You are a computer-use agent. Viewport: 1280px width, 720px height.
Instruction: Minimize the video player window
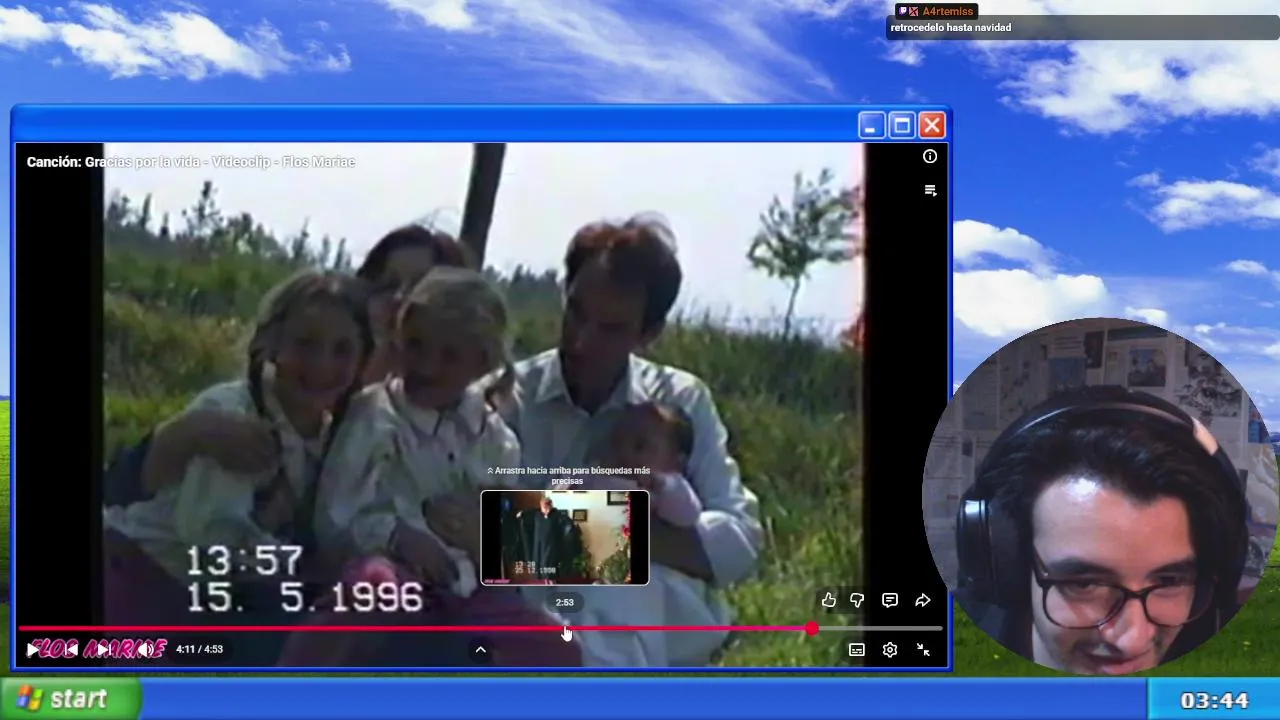point(871,125)
